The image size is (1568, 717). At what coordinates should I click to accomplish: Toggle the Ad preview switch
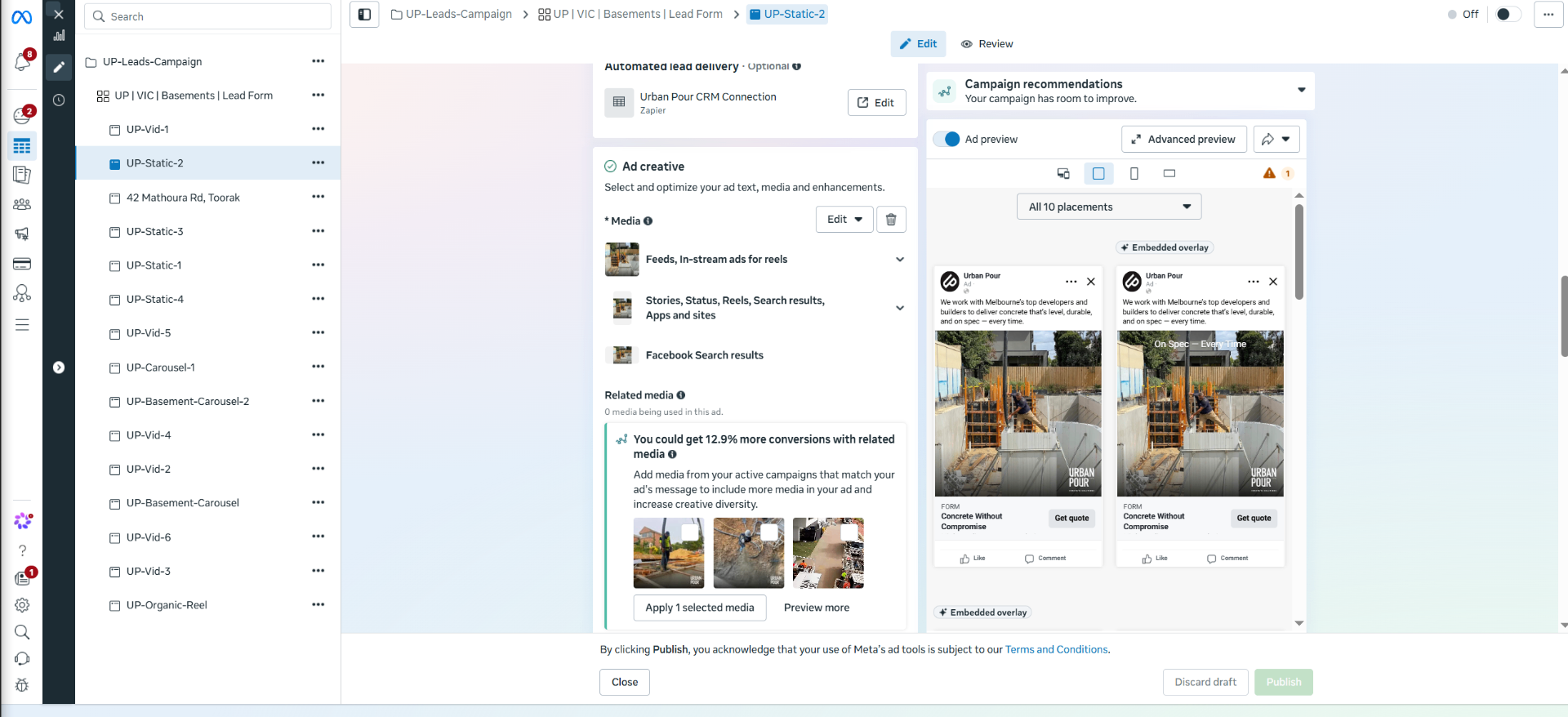coord(947,139)
